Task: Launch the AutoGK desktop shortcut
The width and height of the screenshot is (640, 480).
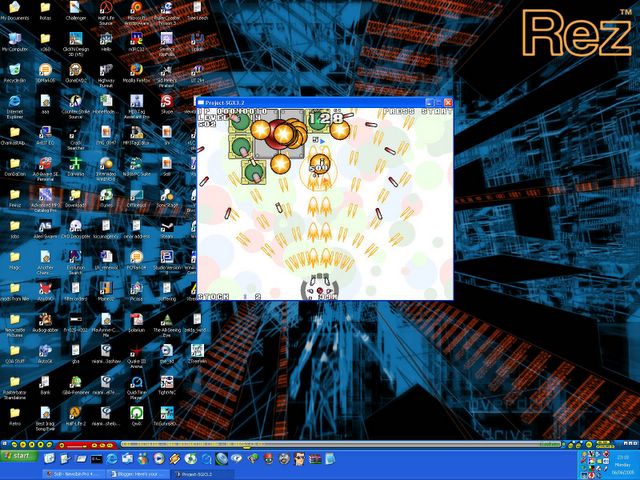Action: pos(45,353)
